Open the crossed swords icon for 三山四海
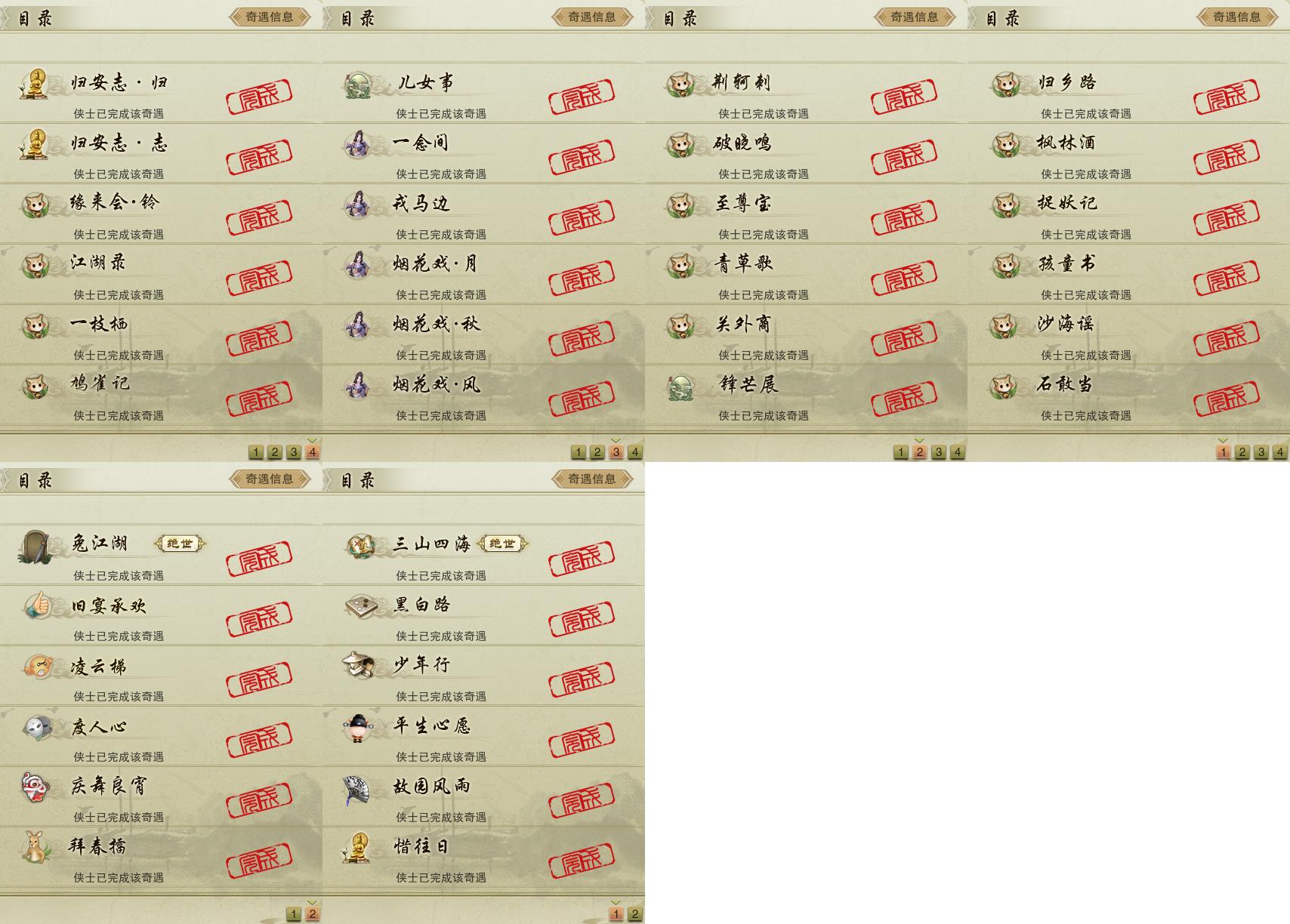The image size is (1290, 924). (360, 545)
